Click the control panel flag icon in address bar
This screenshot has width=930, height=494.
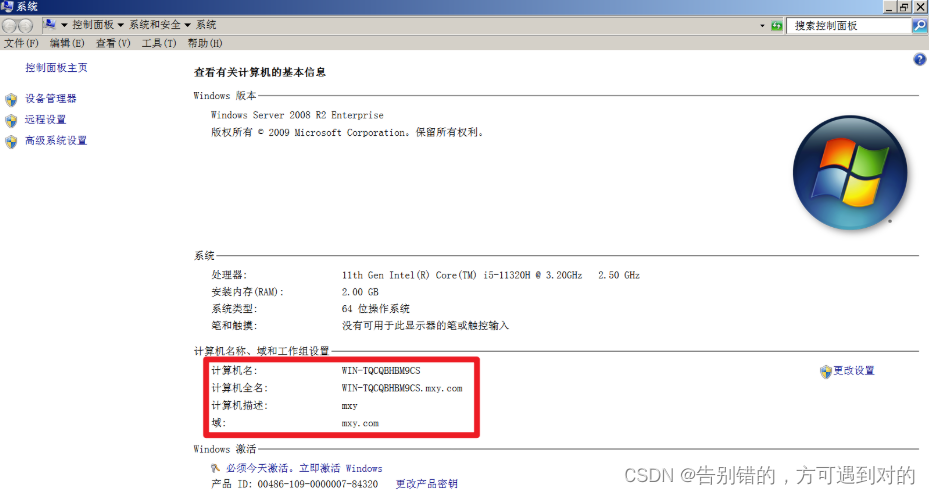point(50,25)
